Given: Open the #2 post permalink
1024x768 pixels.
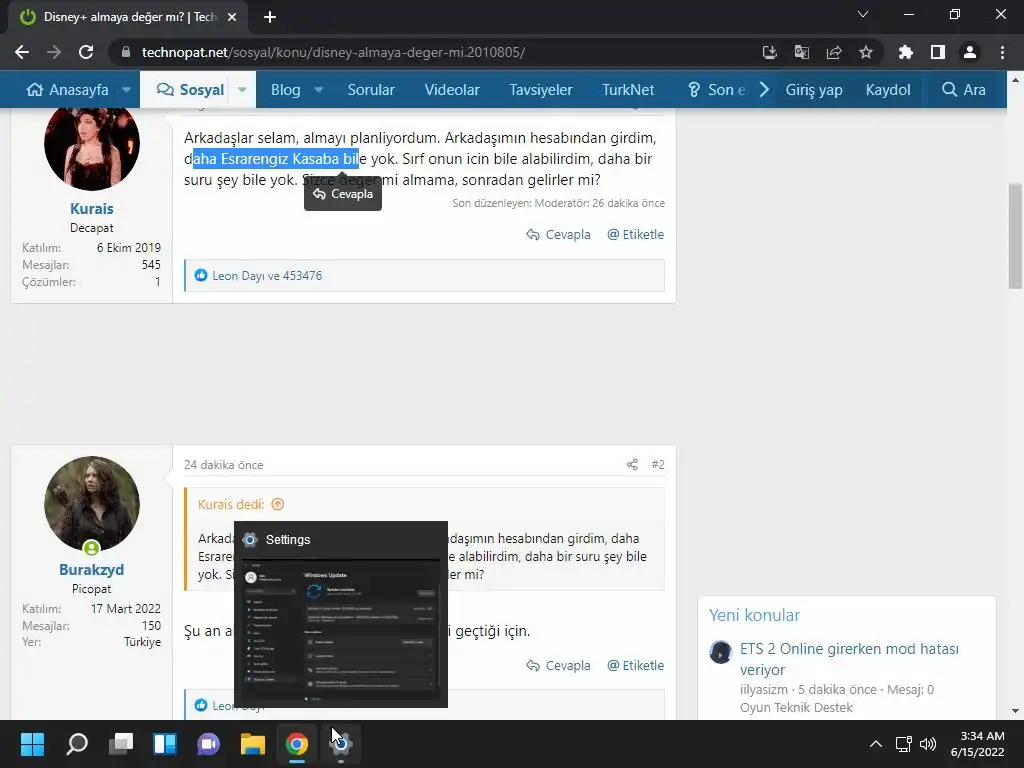Looking at the screenshot, I should [x=658, y=464].
